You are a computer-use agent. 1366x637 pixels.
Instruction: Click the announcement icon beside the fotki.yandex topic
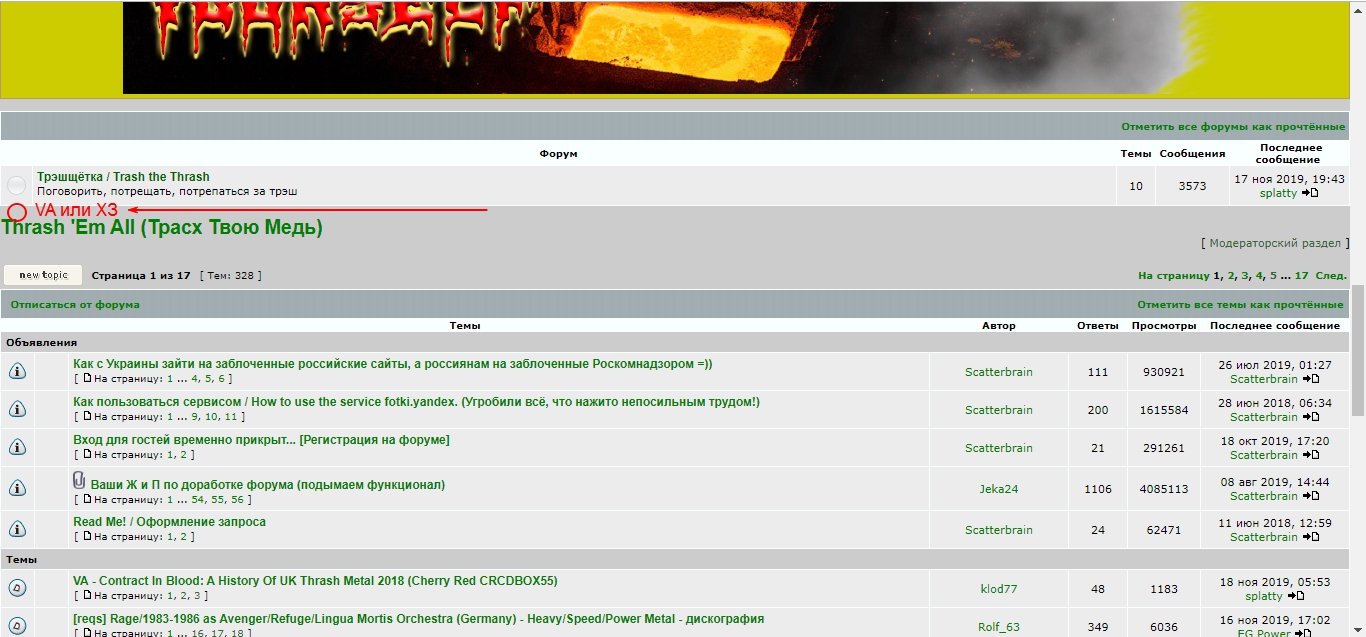point(17,409)
